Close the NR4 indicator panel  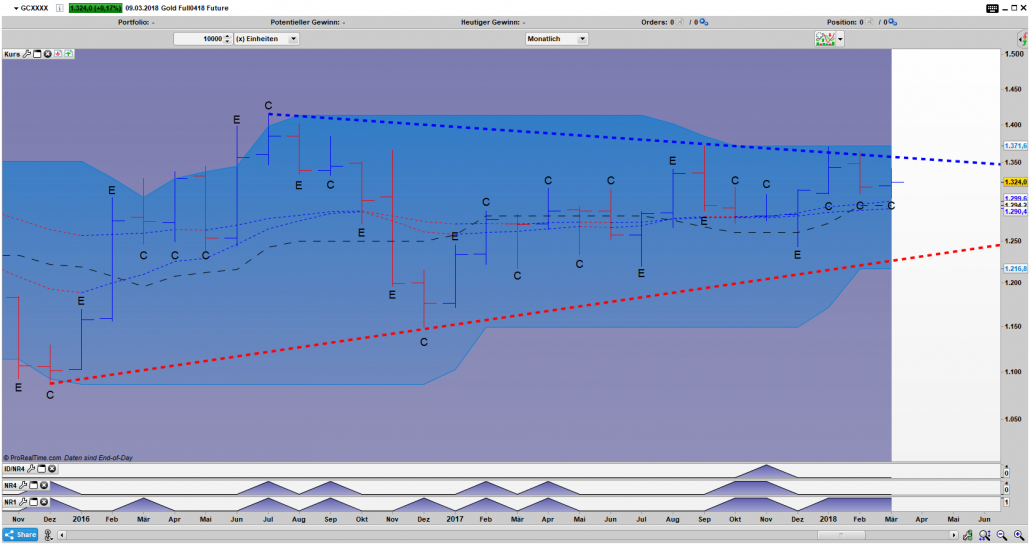point(44,485)
